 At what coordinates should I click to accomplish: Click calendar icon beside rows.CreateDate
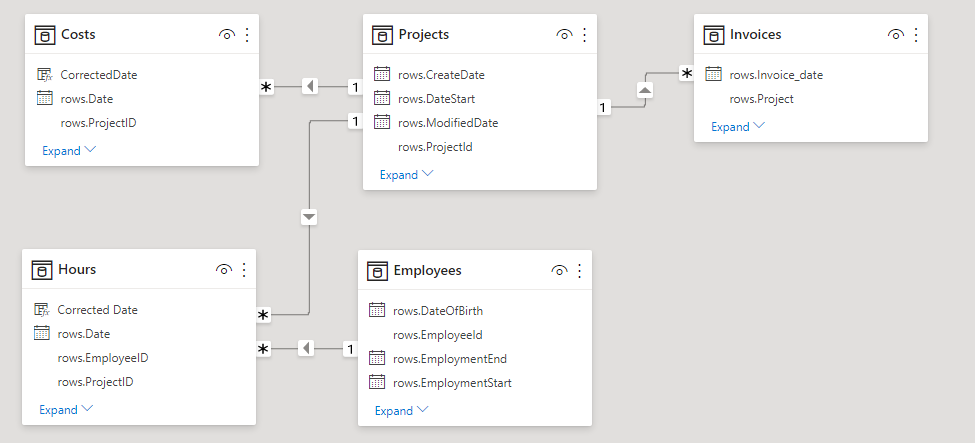[x=382, y=74]
